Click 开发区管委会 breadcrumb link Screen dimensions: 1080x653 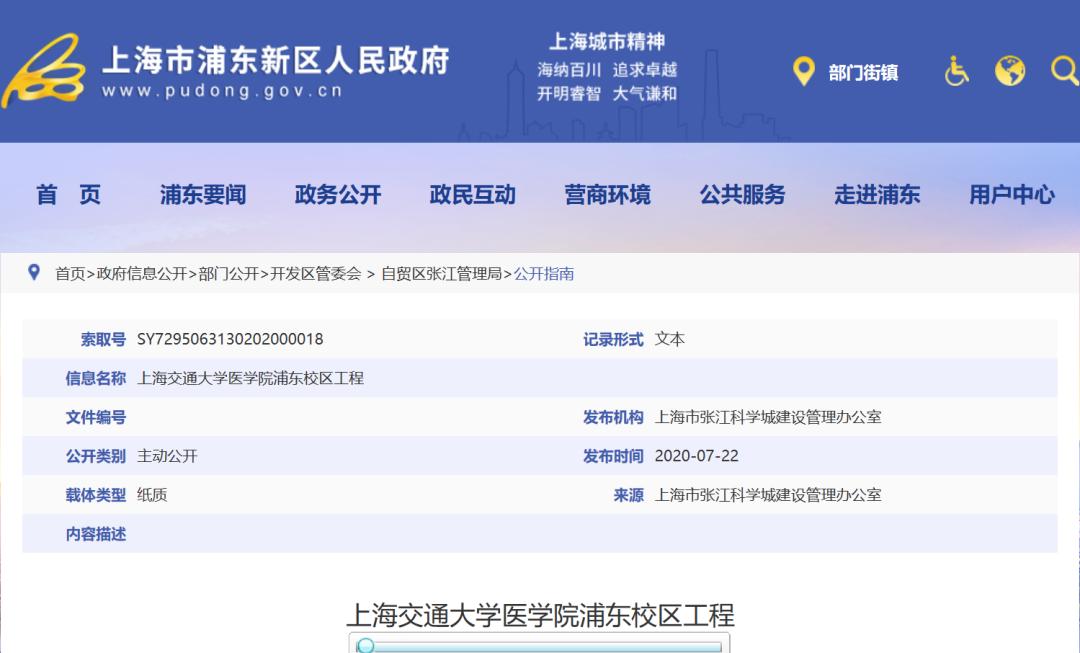click(315, 273)
